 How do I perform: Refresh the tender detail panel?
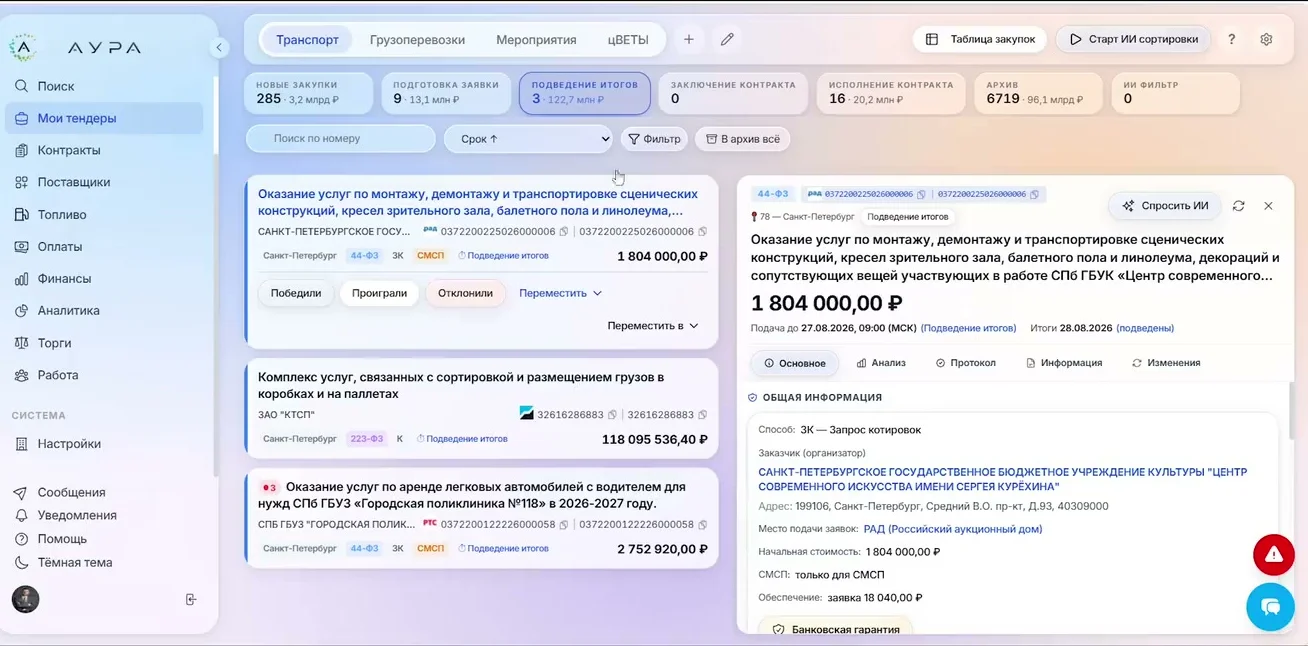pos(1238,206)
